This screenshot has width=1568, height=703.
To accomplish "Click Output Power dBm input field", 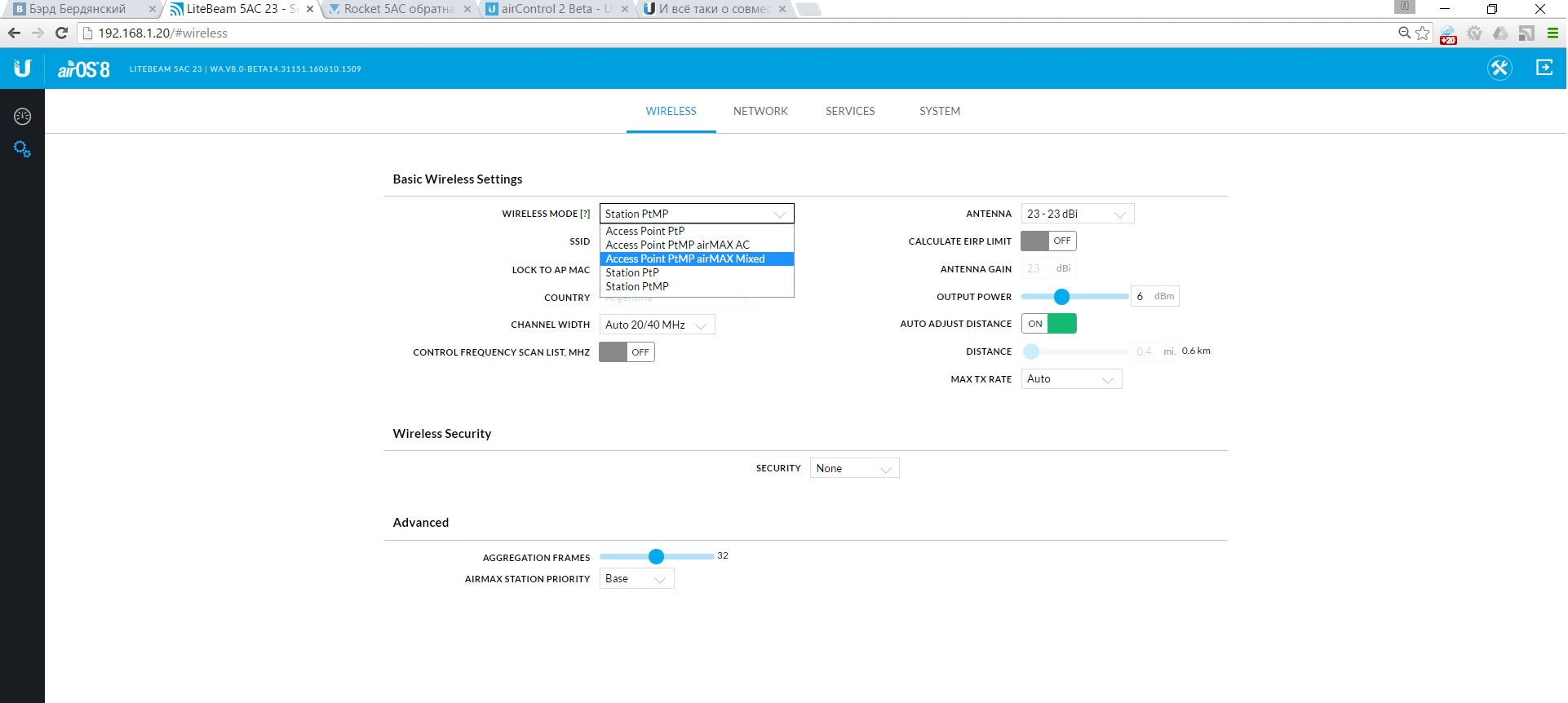I will click(x=1155, y=296).
